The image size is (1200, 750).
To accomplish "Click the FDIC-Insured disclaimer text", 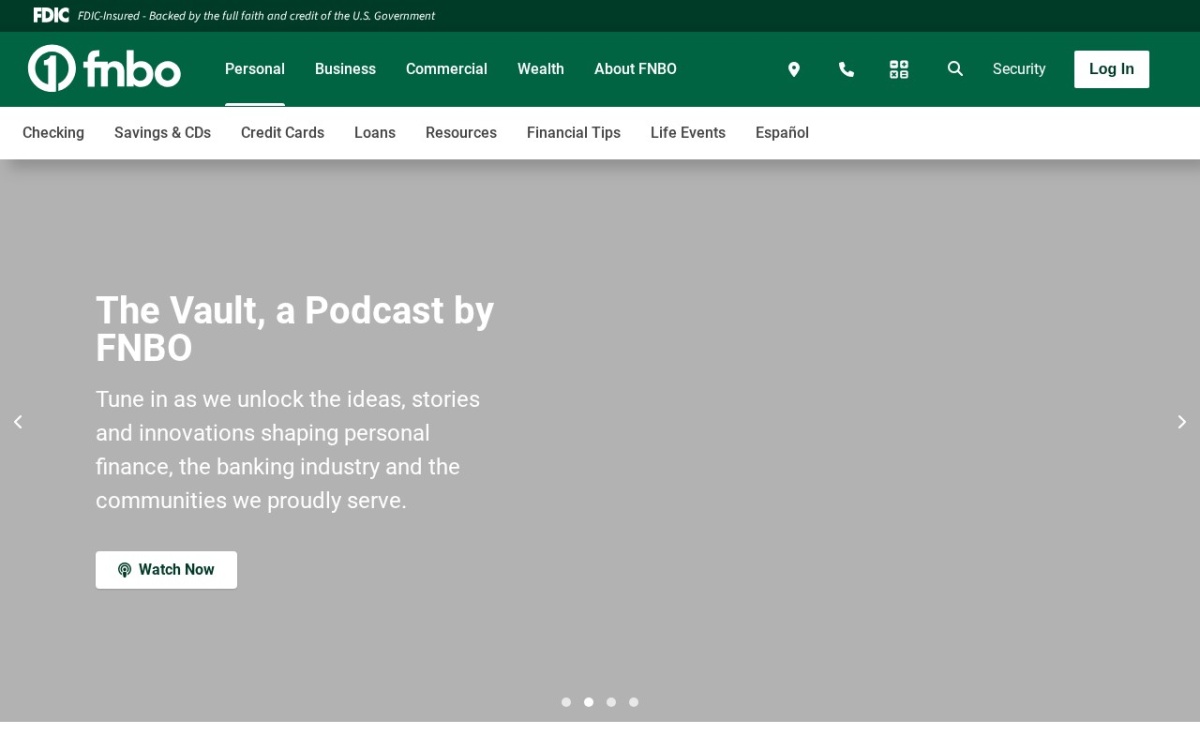I will pos(256,16).
